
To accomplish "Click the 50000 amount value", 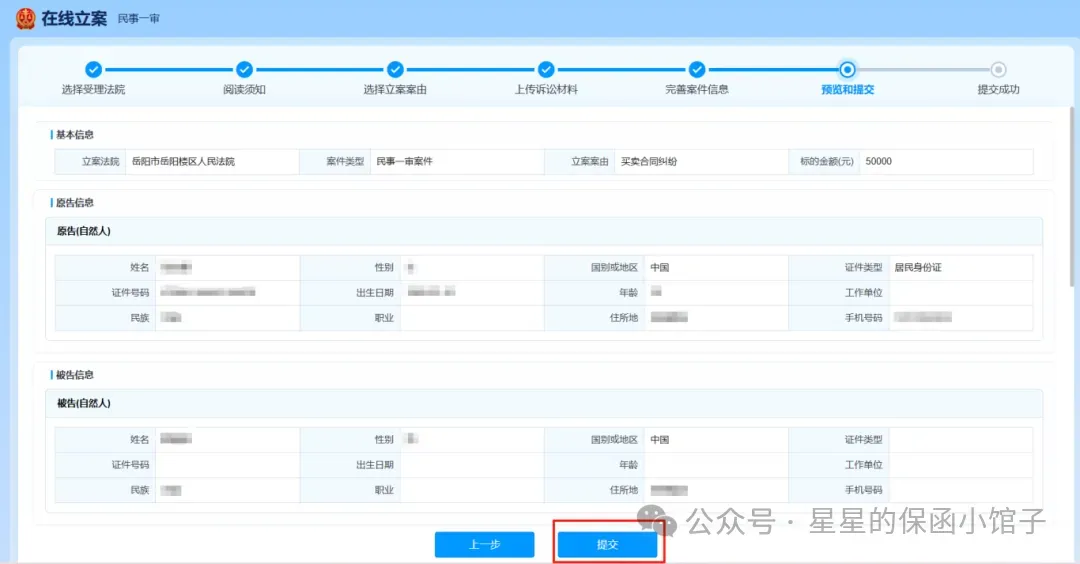I will [878, 162].
